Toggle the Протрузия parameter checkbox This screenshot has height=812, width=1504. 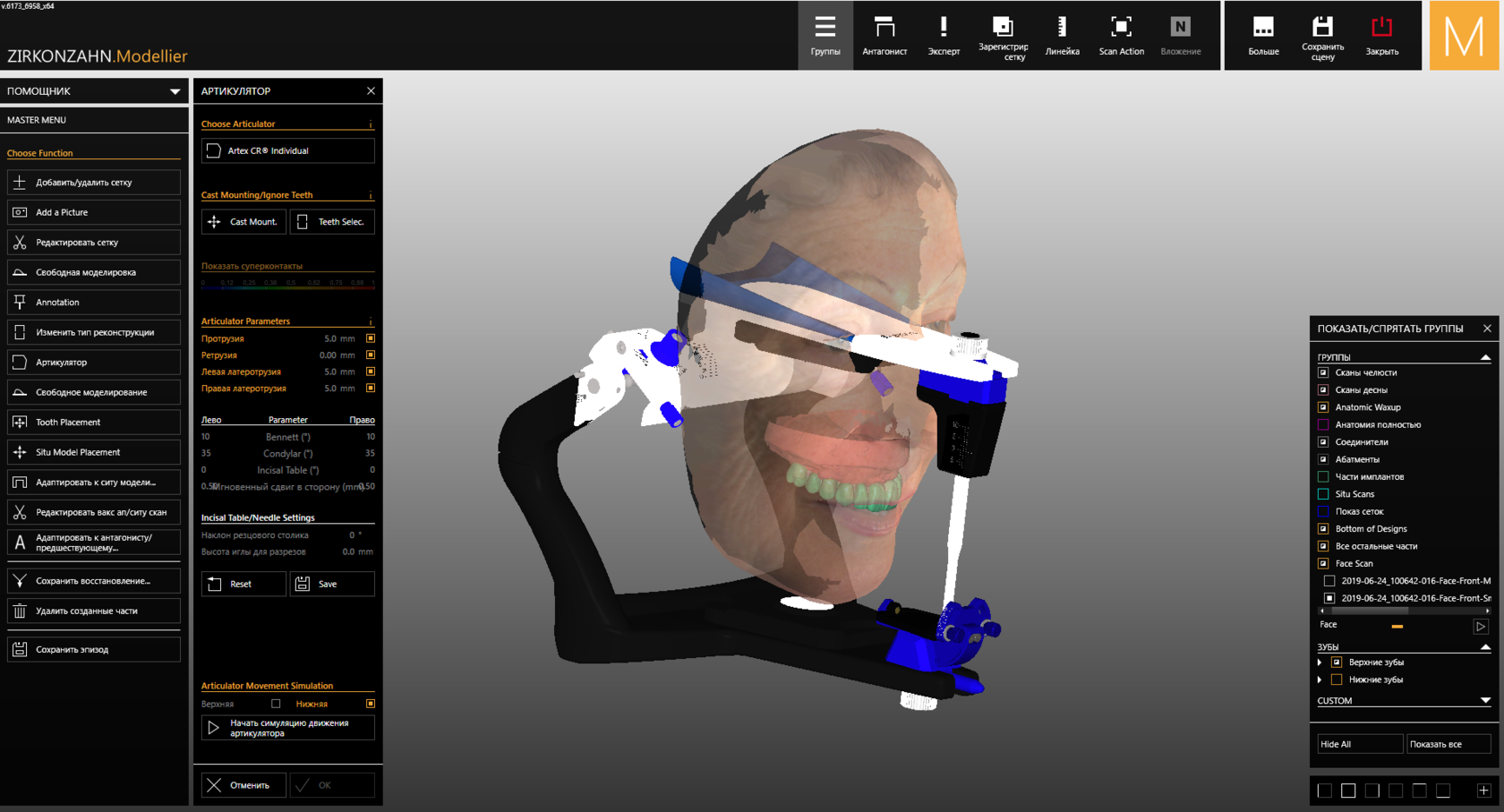(371, 338)
